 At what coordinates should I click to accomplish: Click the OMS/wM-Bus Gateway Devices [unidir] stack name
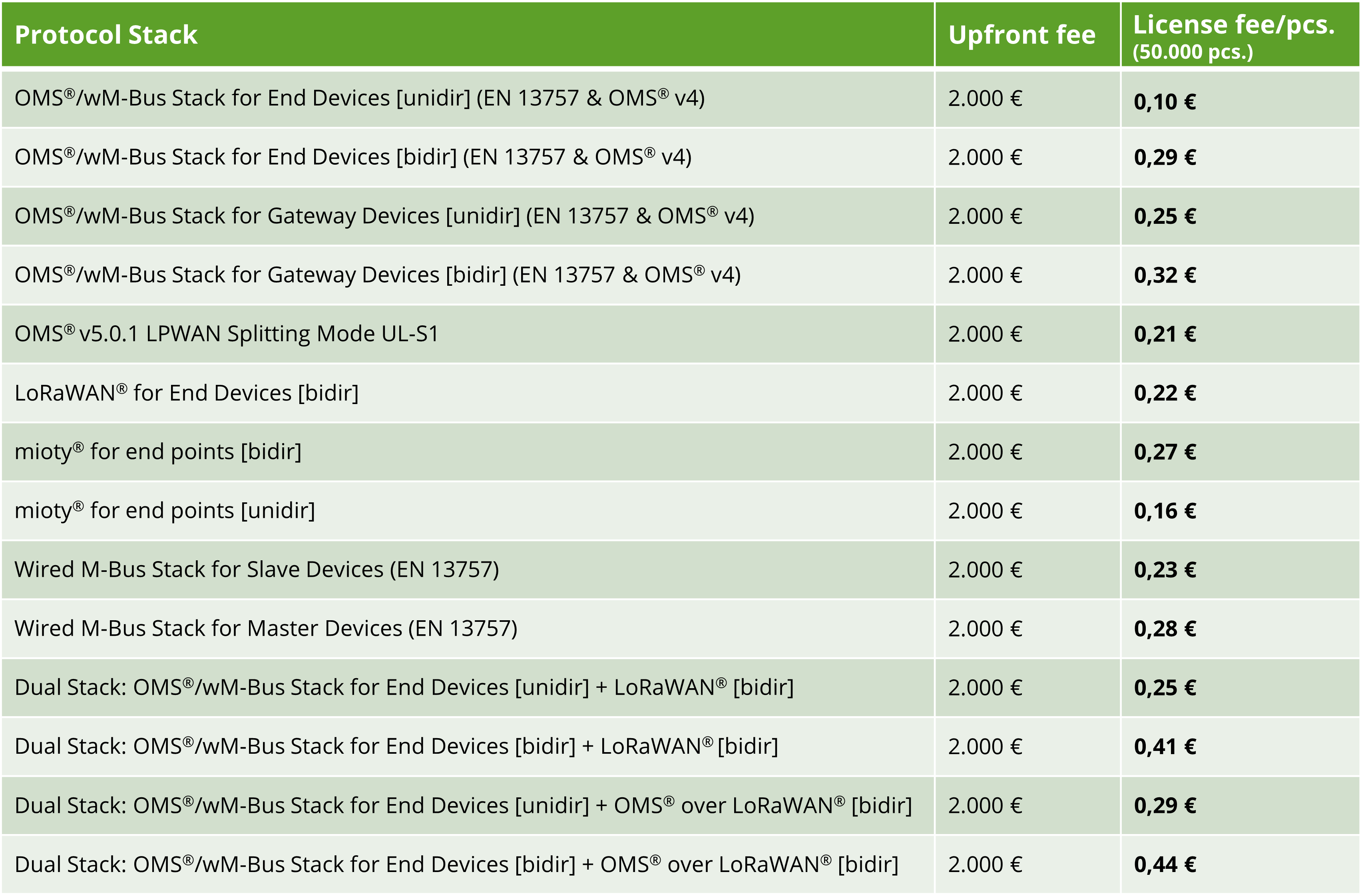pos(384,217)
